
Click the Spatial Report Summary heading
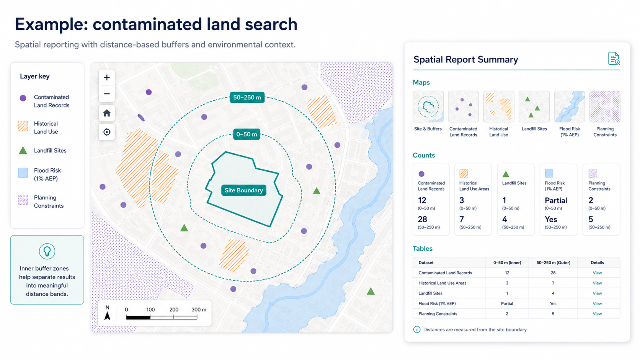point(465,60)
